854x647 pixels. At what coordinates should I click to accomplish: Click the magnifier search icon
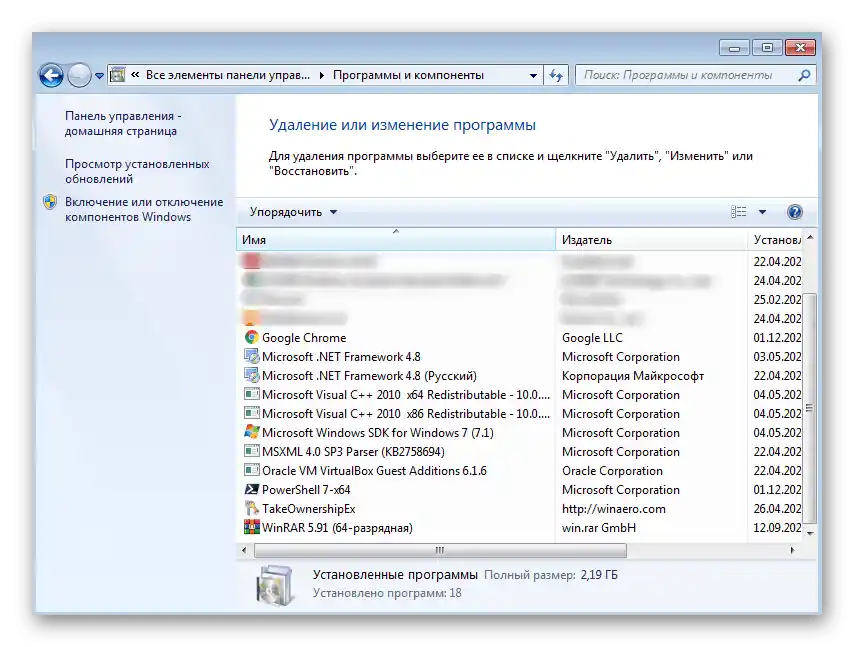pyautogui.click(x=804, y=75)
